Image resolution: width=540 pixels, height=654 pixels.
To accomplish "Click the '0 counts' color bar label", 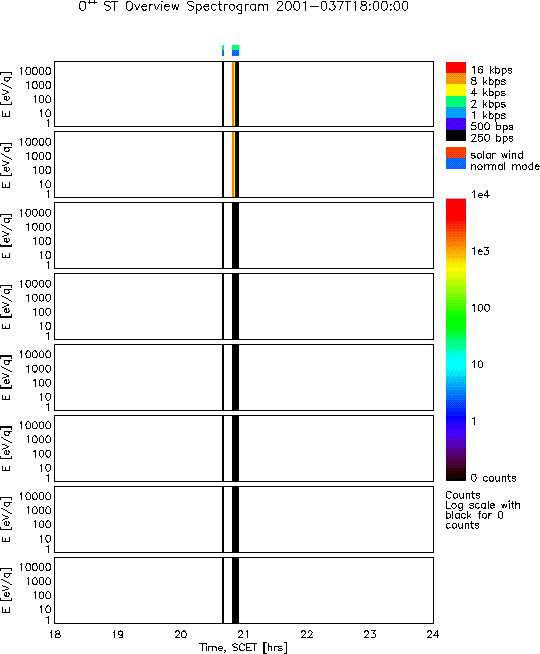I will click(x=493, y=478).
